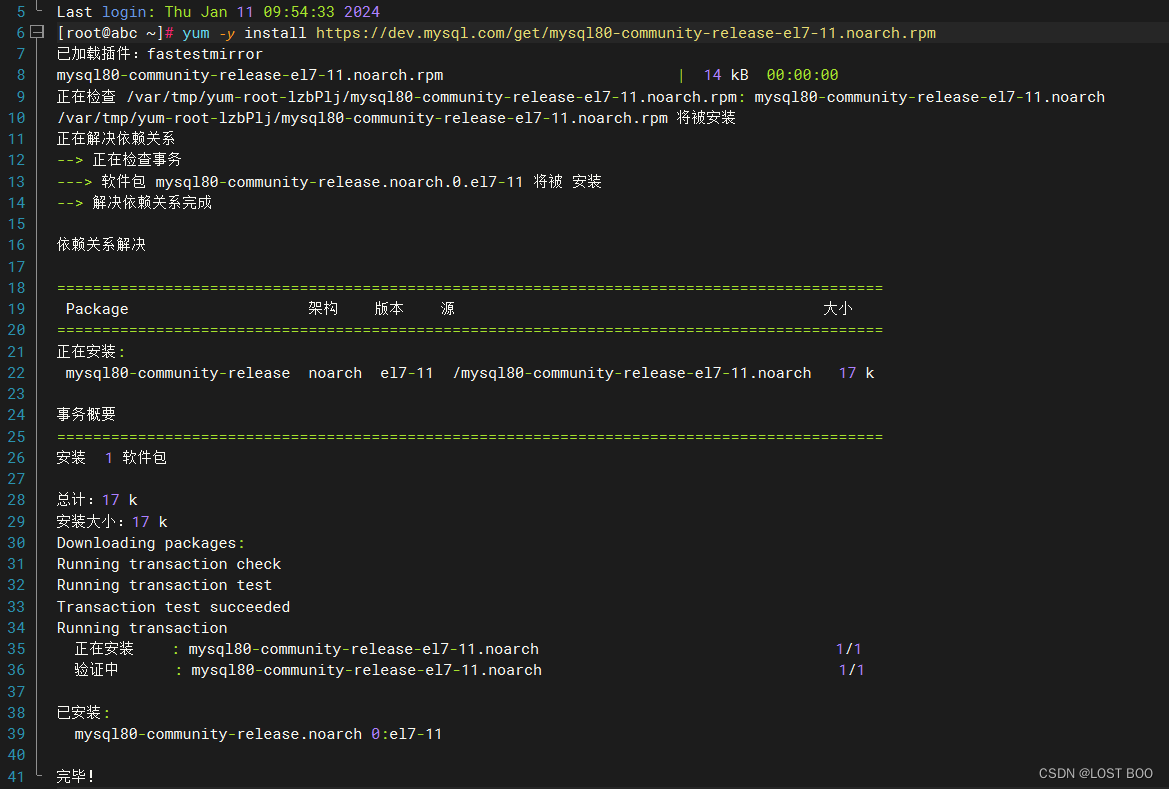Image resolution: width=1169 pixels, height=789 pixels.
Task: Select the Package table header text
Action: [96, 309]
